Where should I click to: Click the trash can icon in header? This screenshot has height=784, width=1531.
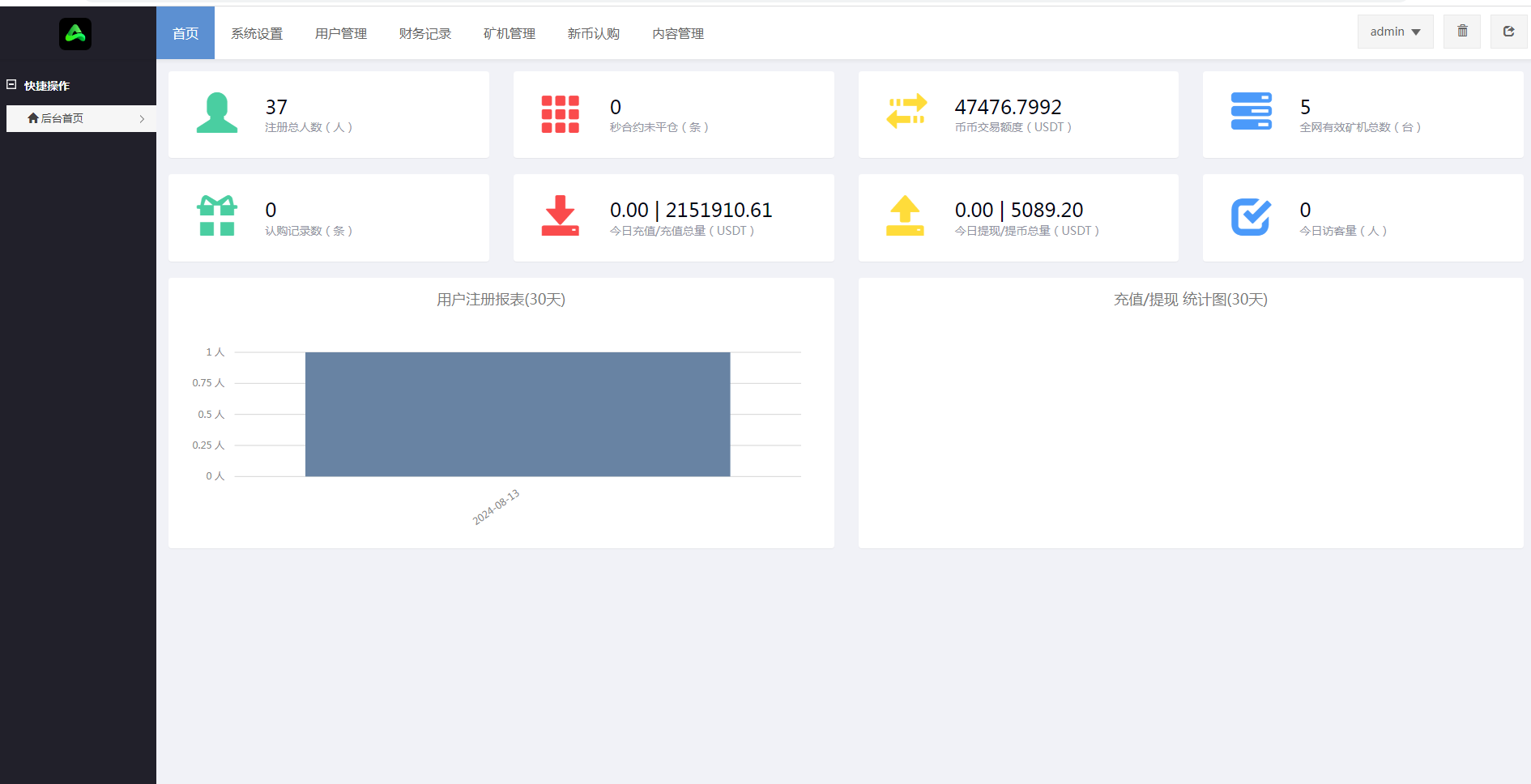(1462, 32)
